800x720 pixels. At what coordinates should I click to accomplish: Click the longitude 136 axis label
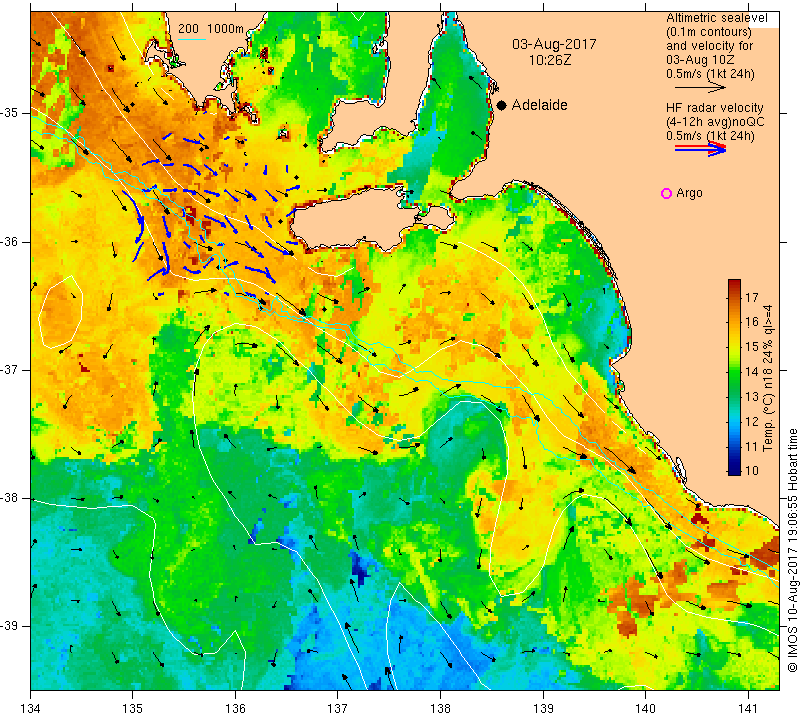tap(235, 709)
